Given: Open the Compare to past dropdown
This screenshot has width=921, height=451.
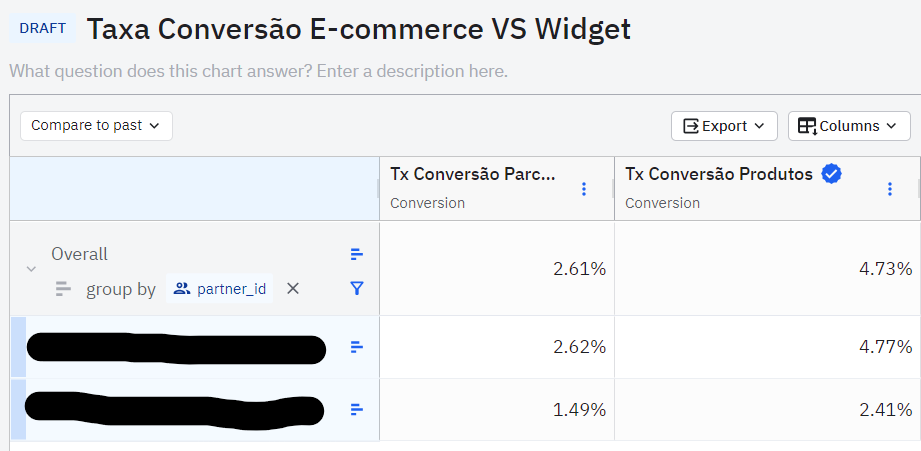Looking at the screenshot, I should [96, 126].
